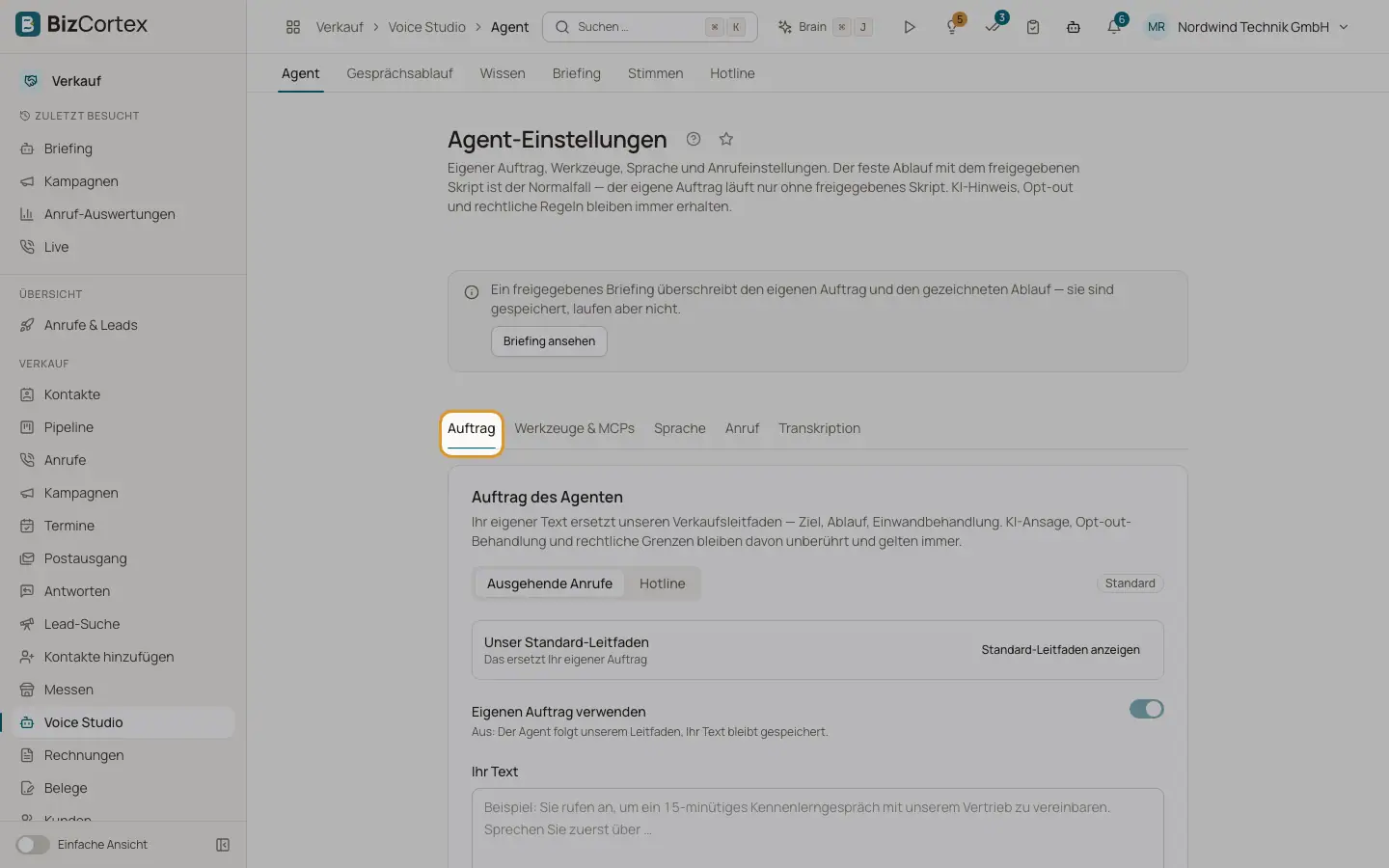The width and height of the screenshot is (1389, 868).
Task: Switch to the Gesprächsablauf tab
Action: tap(399, 73)
